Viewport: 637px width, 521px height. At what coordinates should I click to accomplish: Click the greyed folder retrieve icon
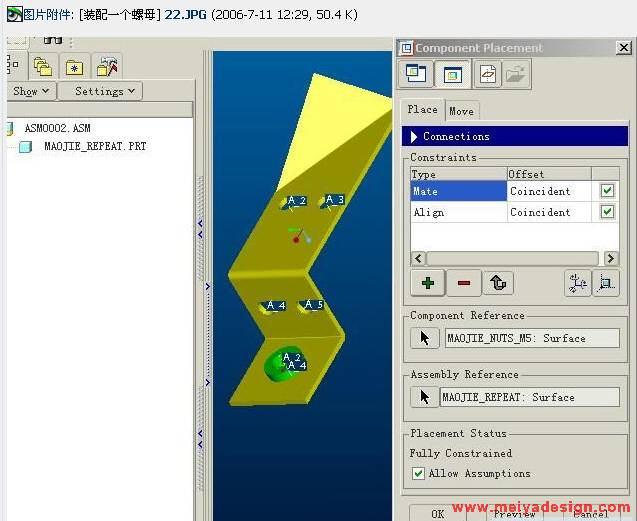point(516,74)
